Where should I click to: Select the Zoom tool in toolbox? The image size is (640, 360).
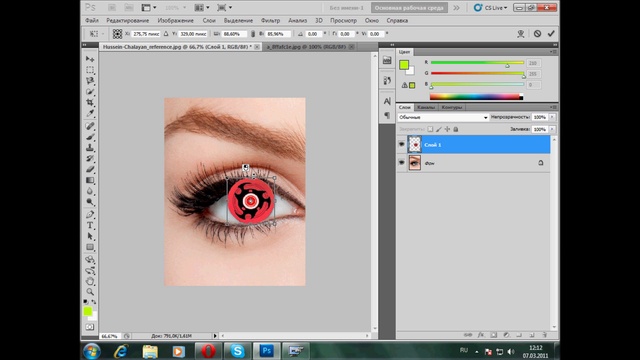coord(90,292)
